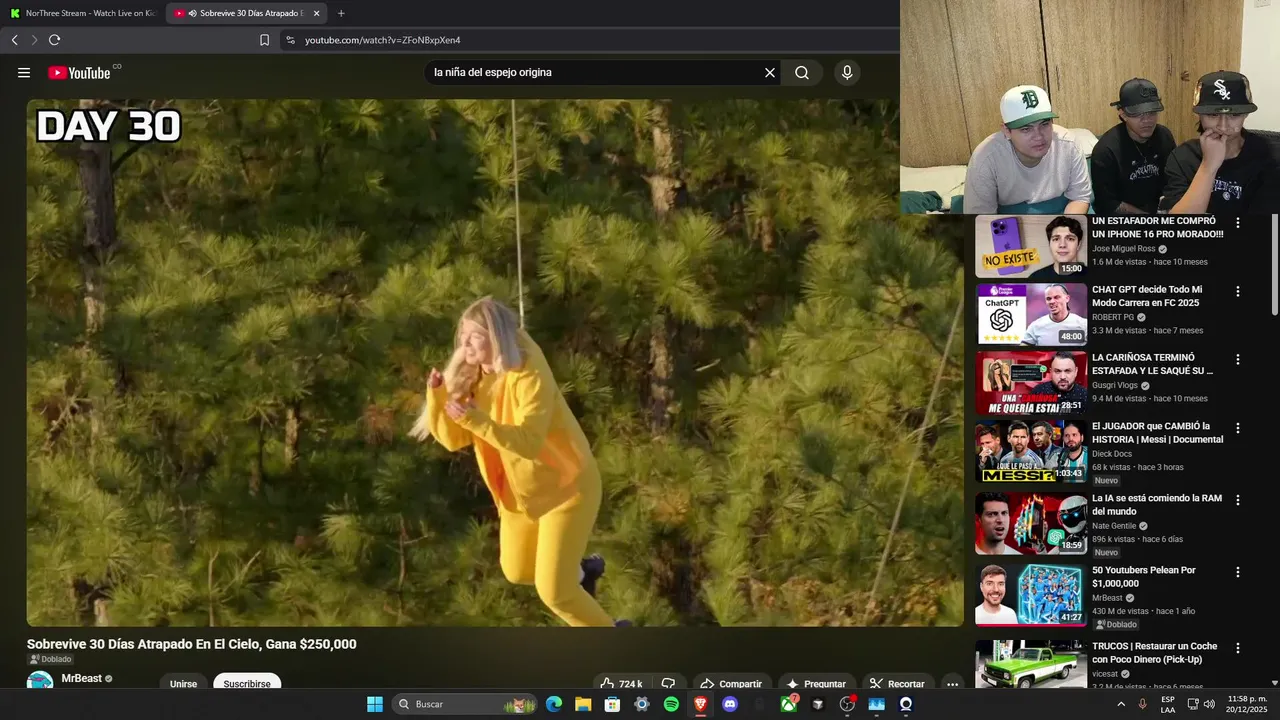Like the video showing 724 k
This screenshot has width=1280, height=720.
pos(621,684)
